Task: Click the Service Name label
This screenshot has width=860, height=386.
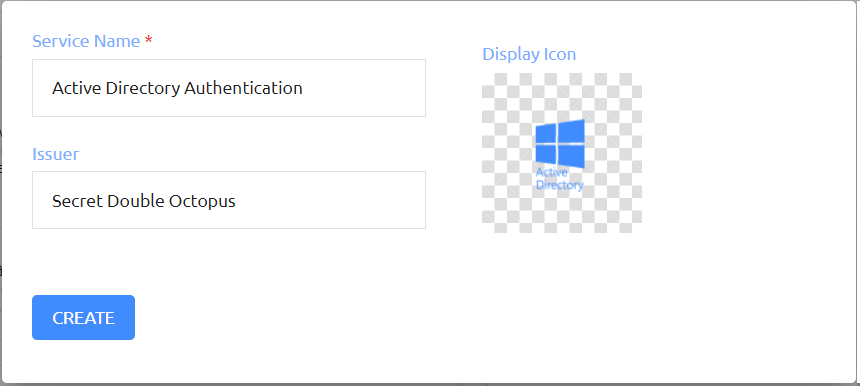Action: coord(86,41)
